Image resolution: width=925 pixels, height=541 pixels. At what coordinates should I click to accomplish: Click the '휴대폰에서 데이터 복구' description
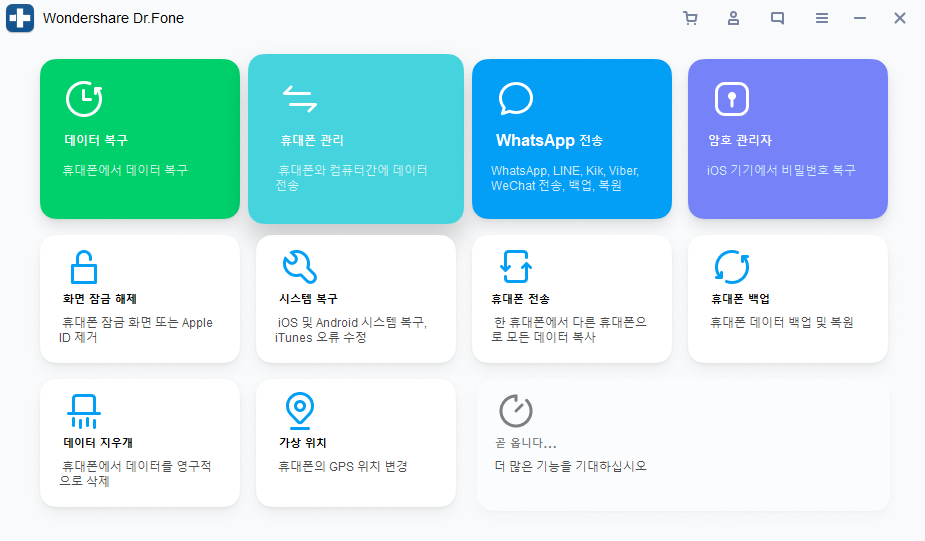pyautogui.click(x=125, y=170)
